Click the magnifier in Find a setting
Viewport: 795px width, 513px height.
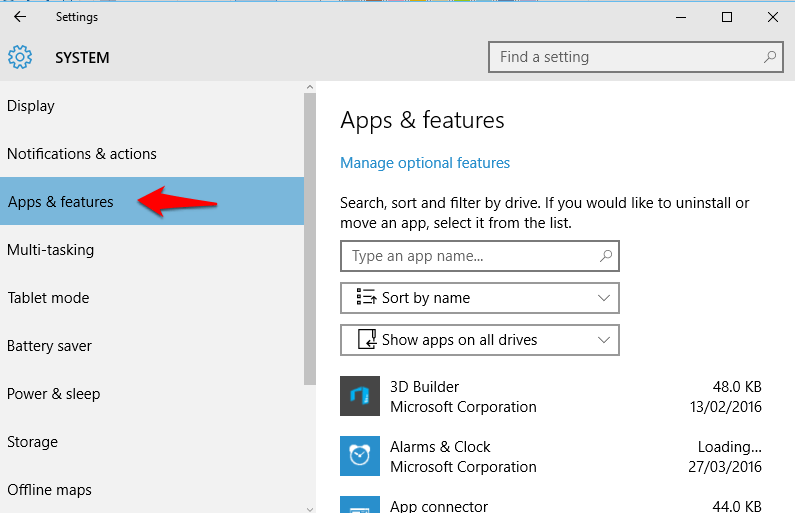pos(770,57)
